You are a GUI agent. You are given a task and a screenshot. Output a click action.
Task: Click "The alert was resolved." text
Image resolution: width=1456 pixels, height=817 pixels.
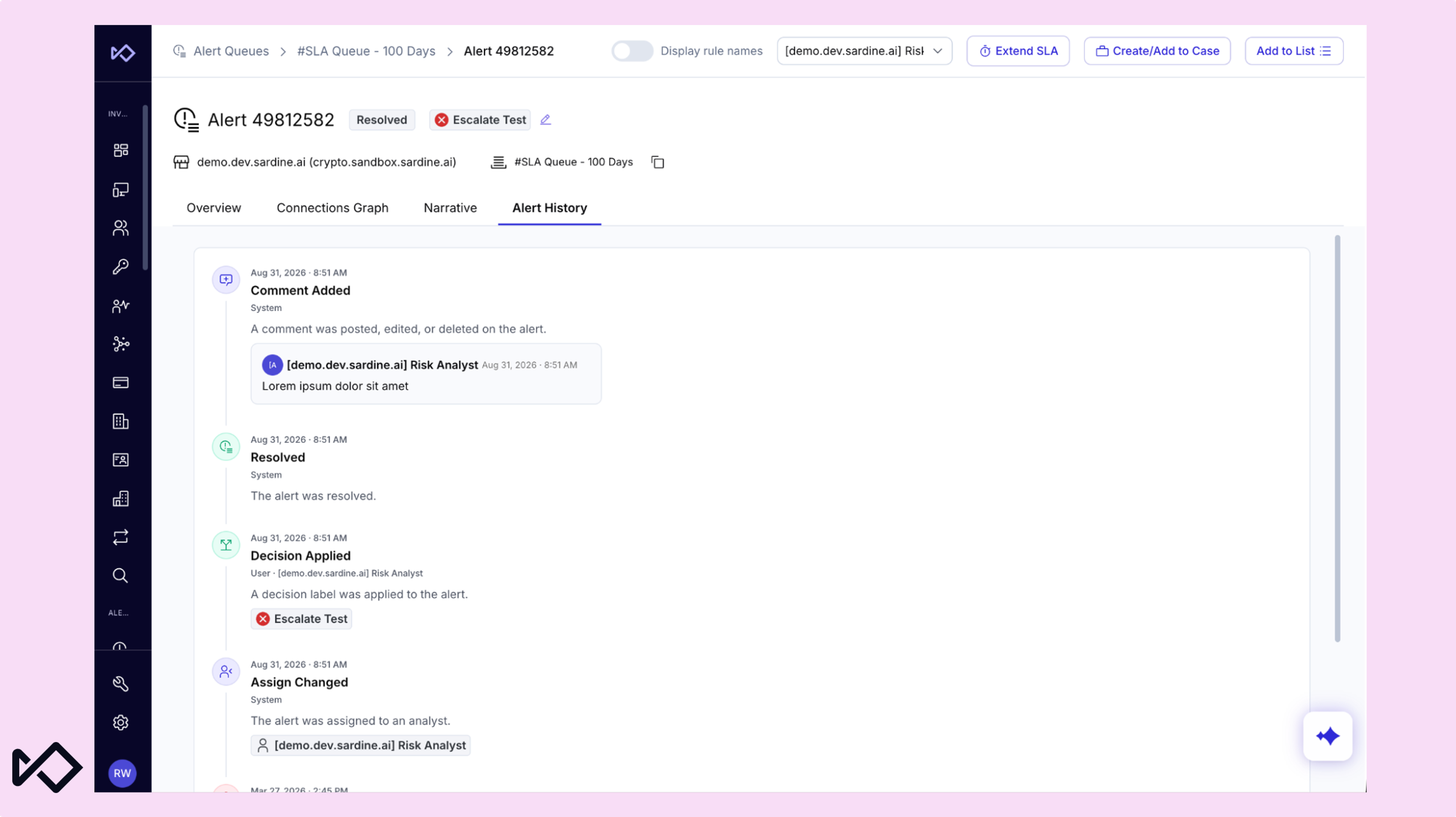click(313, 496)
